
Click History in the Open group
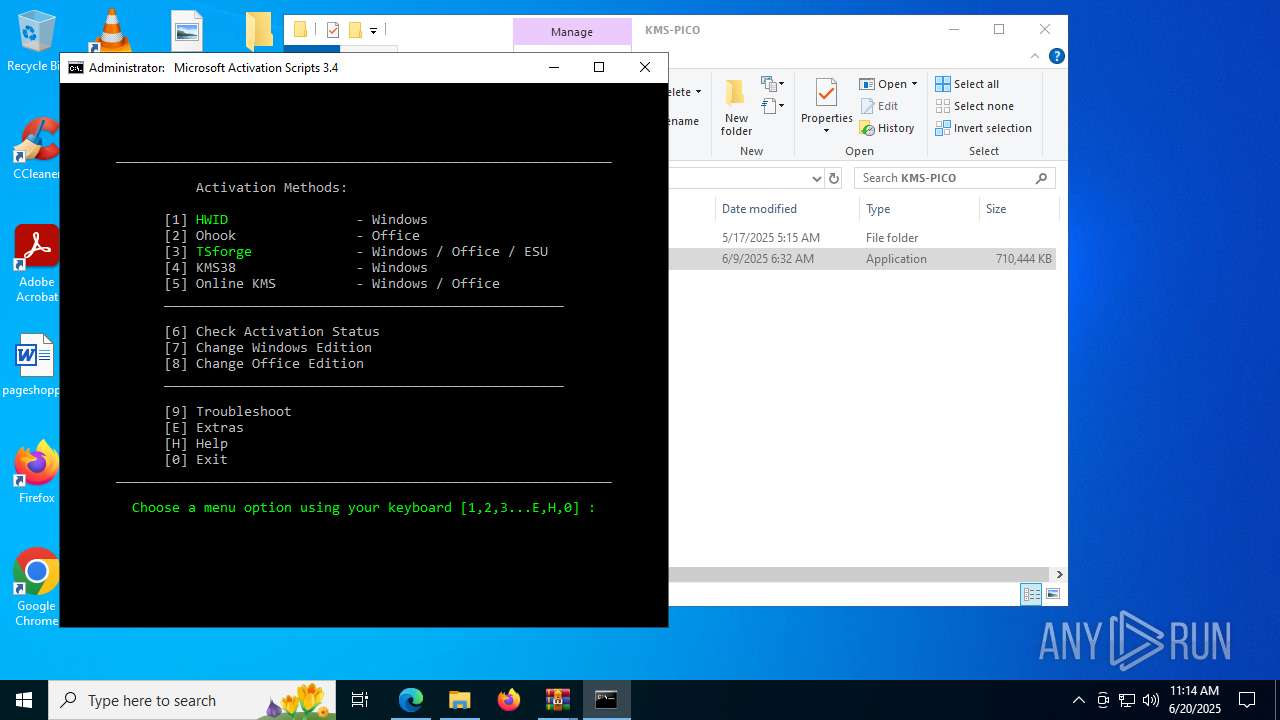[887, 128]
